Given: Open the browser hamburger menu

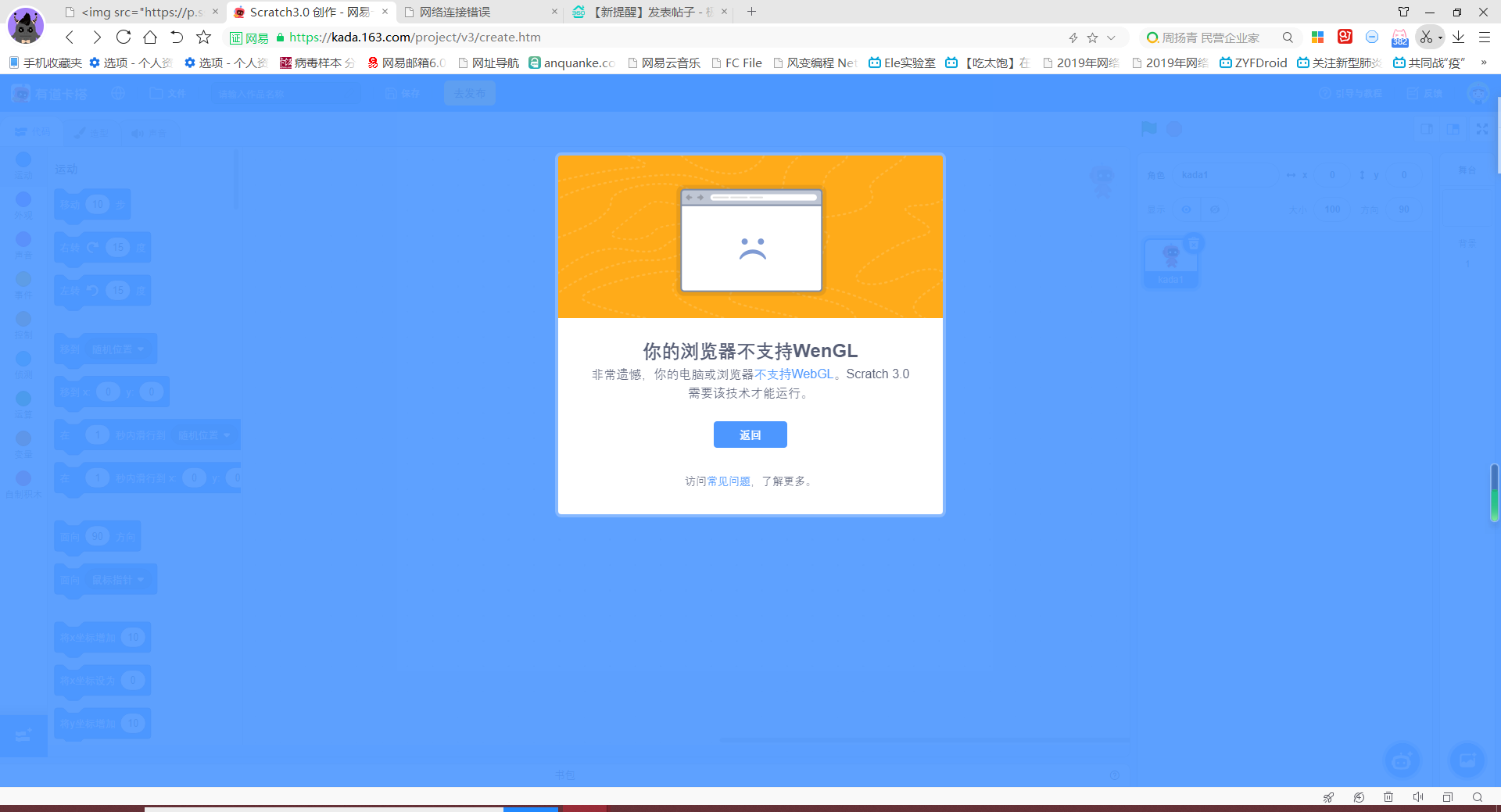Looking at the screenshot, I should [1485, 37].
